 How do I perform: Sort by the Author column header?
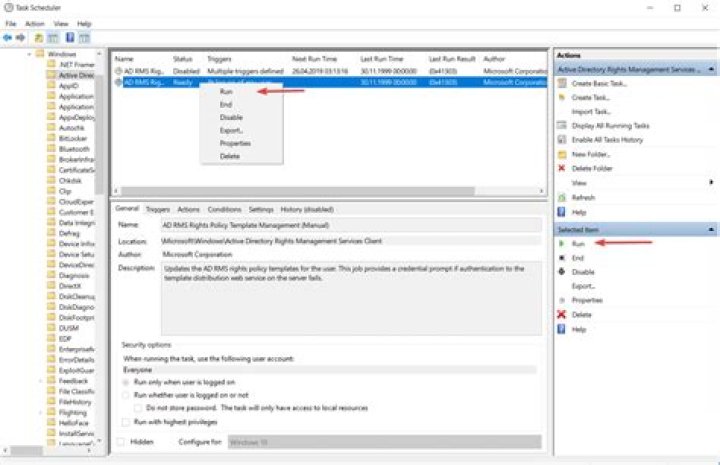point(494,59)
